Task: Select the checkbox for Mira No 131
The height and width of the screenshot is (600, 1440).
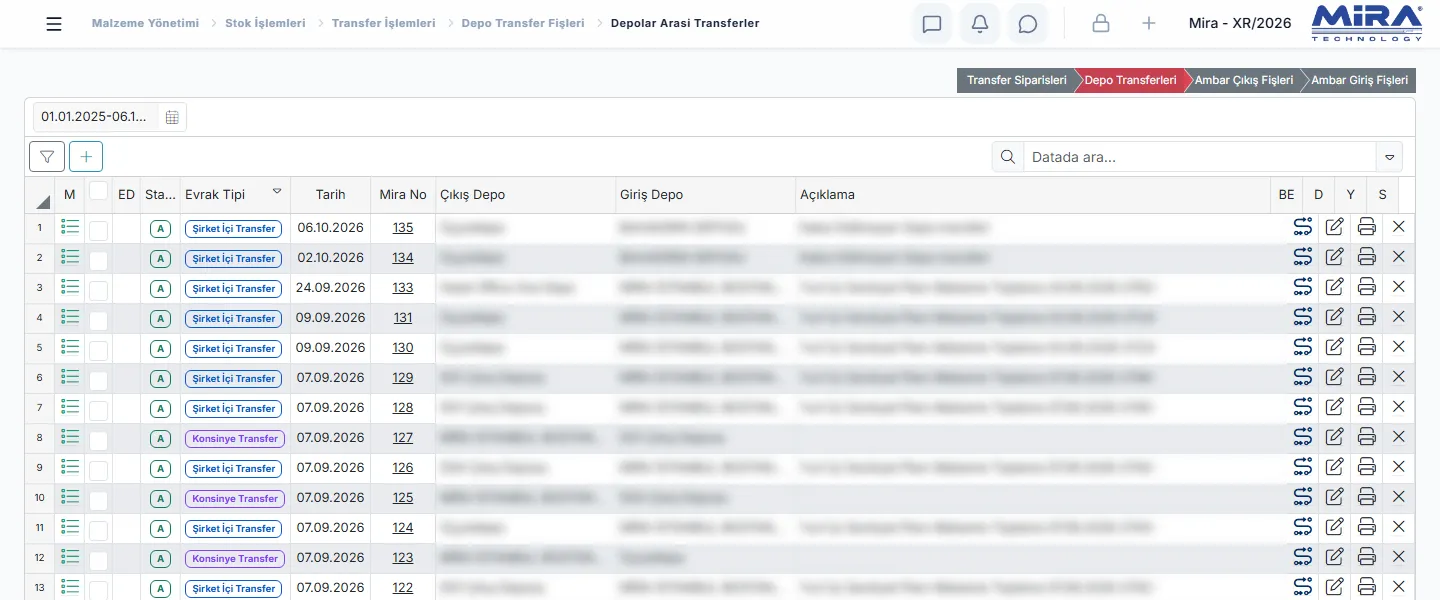Action: pos(98,320)
